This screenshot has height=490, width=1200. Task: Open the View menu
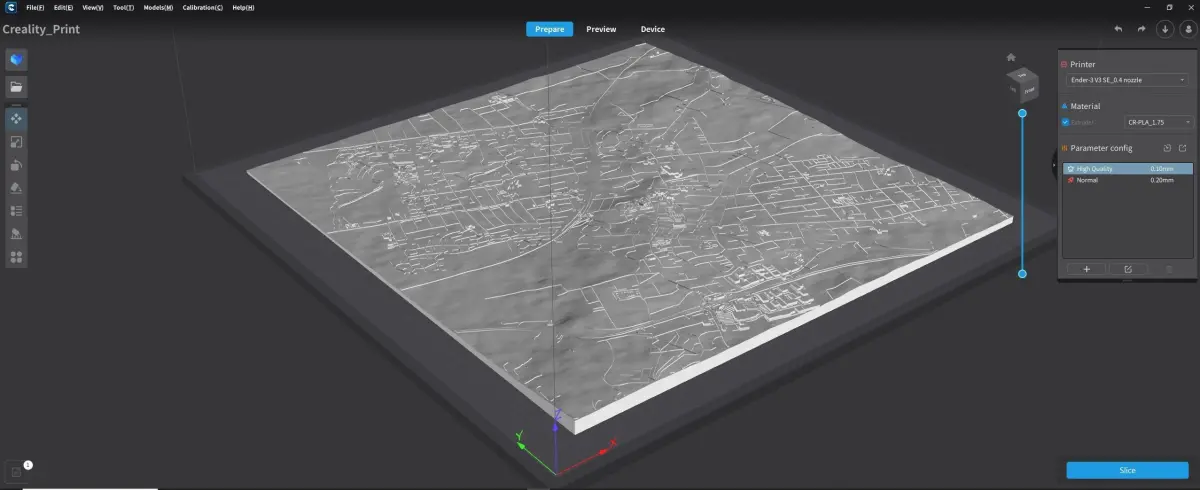click(93, 7)
